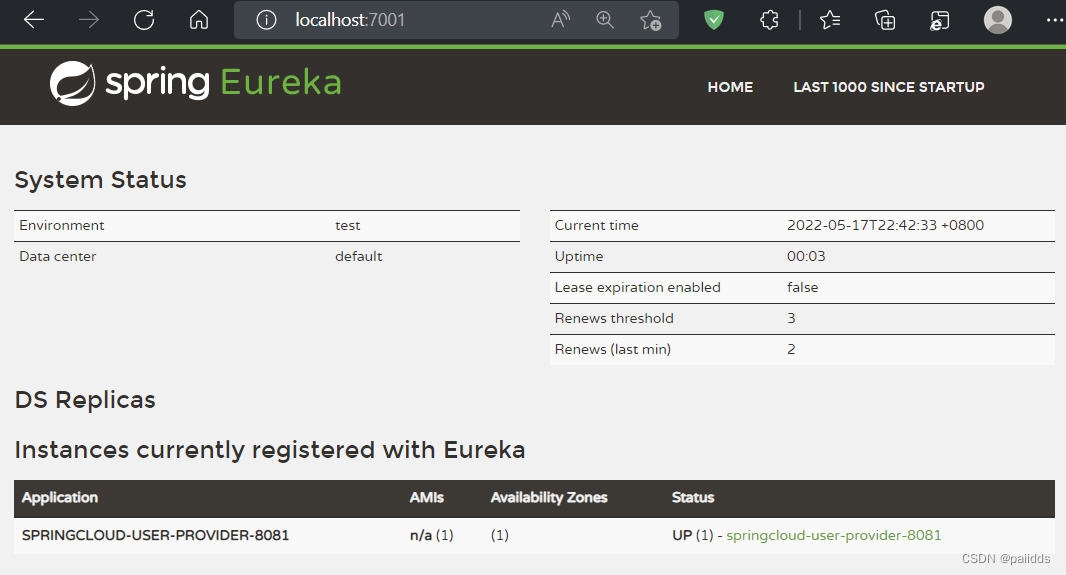Click the Spring Eureka logo
The width and height of the screenshot is (1066, 575).
pos(196,84)
